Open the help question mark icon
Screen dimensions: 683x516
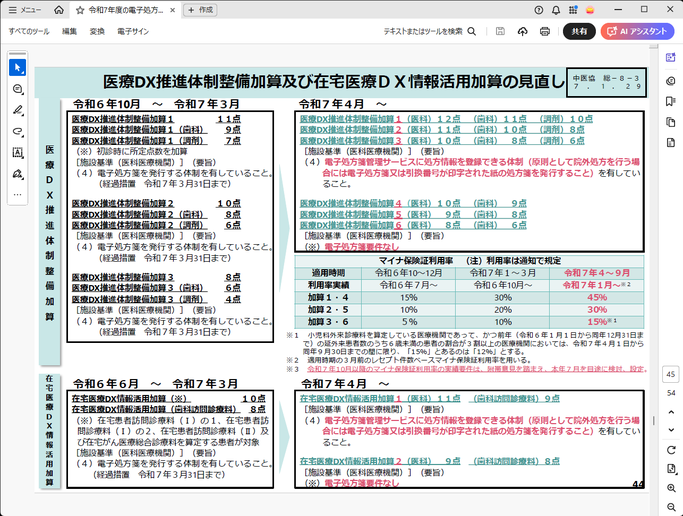(539, 10)
